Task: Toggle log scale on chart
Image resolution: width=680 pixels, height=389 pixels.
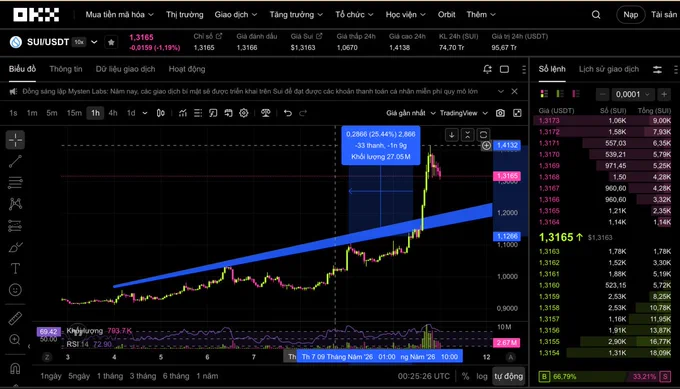Action: coord(482,376)
